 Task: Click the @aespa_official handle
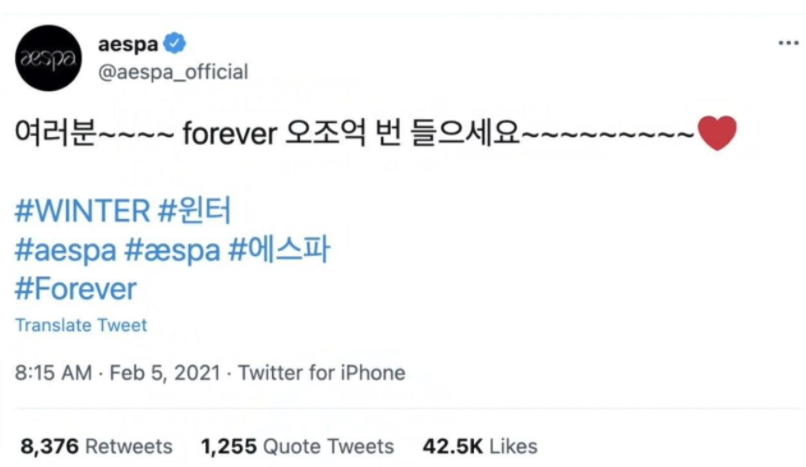173,72
